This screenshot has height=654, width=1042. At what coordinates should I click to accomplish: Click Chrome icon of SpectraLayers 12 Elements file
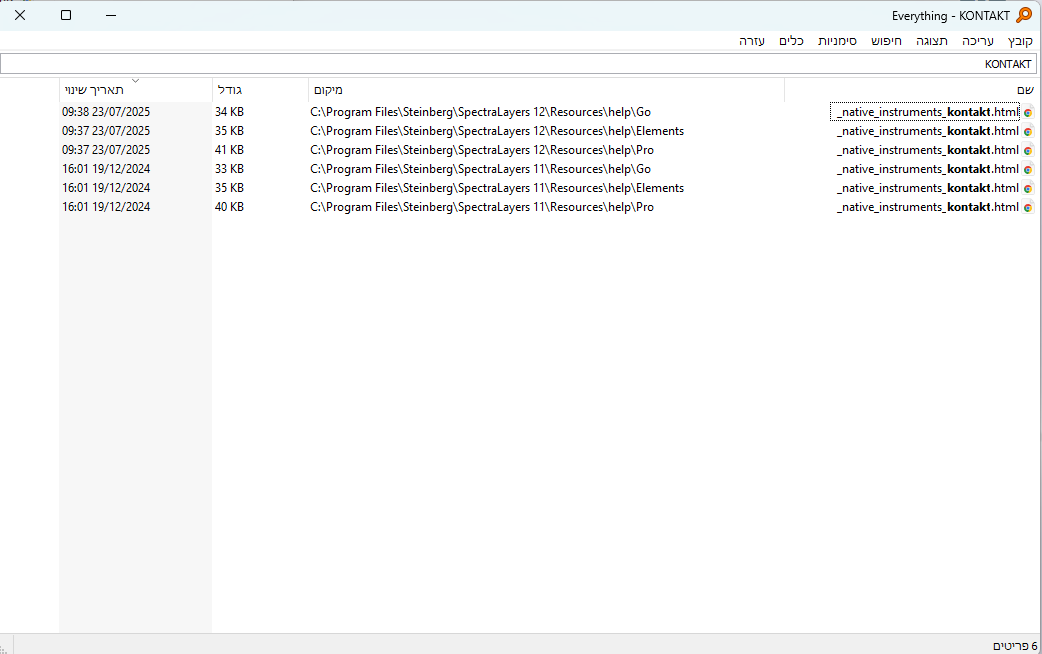(1028, 132)
